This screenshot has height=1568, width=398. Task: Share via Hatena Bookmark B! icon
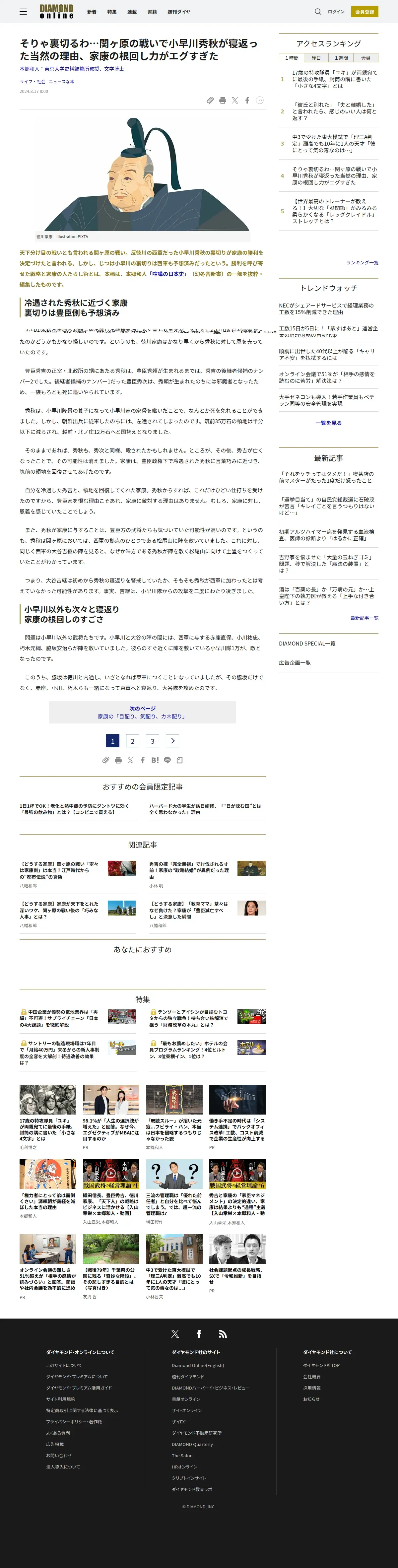[155, 760]
